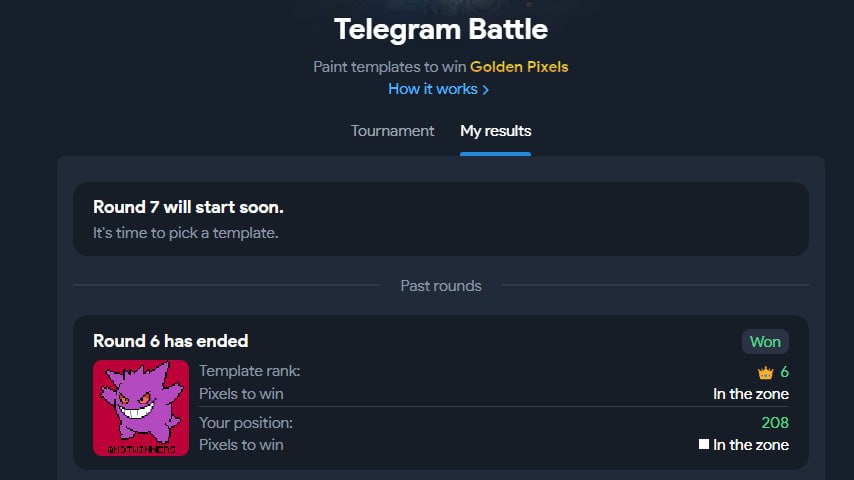Click It's time to pick a template text

click(x=186, y=233)
